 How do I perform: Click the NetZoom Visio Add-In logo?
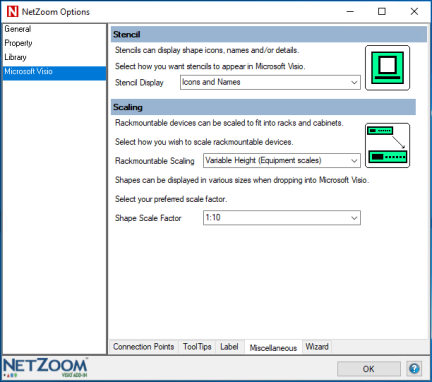pyautogui.click(x=45, y=368)
